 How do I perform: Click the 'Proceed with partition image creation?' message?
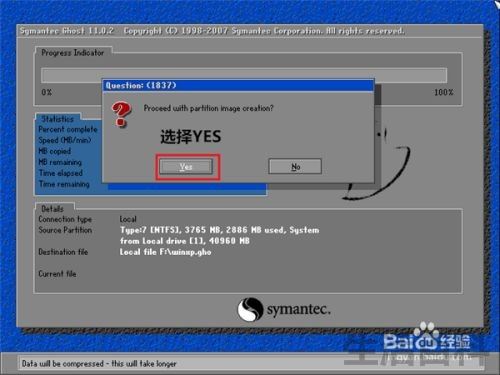(x=208, y=108)
